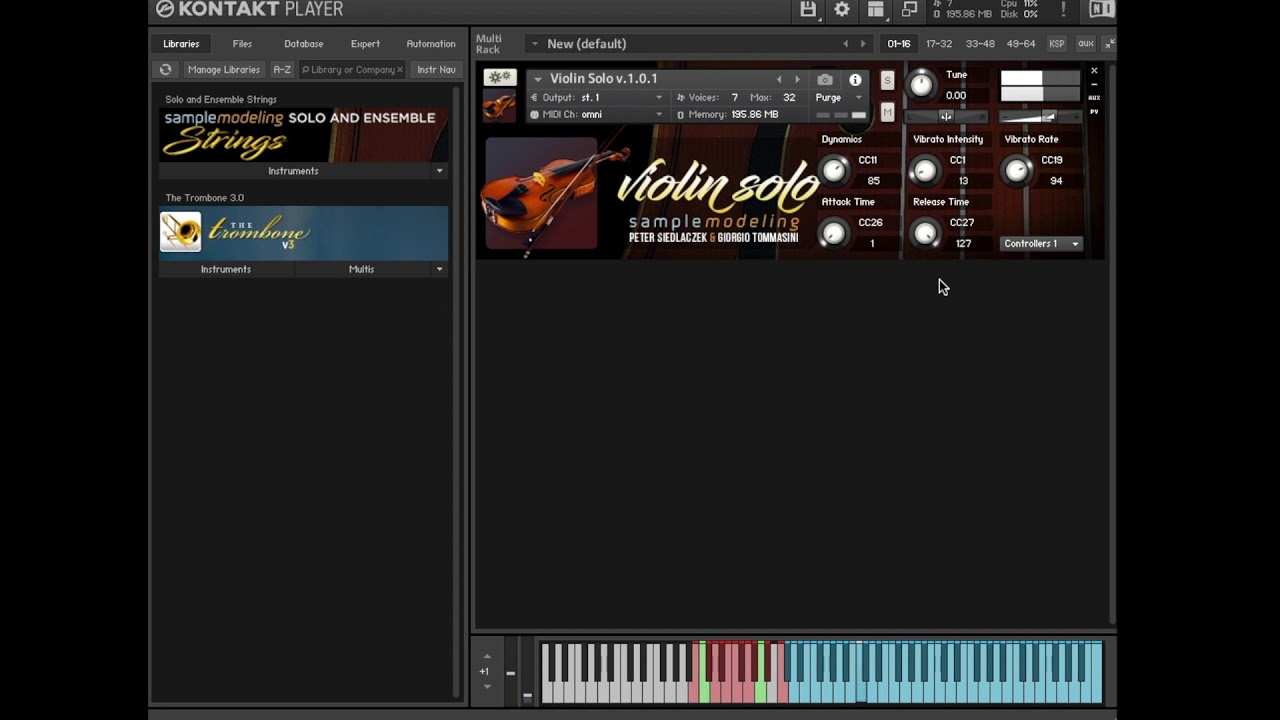Select rack page 33-48
Screen dimensions: 1280x720
tap(980, 44)
